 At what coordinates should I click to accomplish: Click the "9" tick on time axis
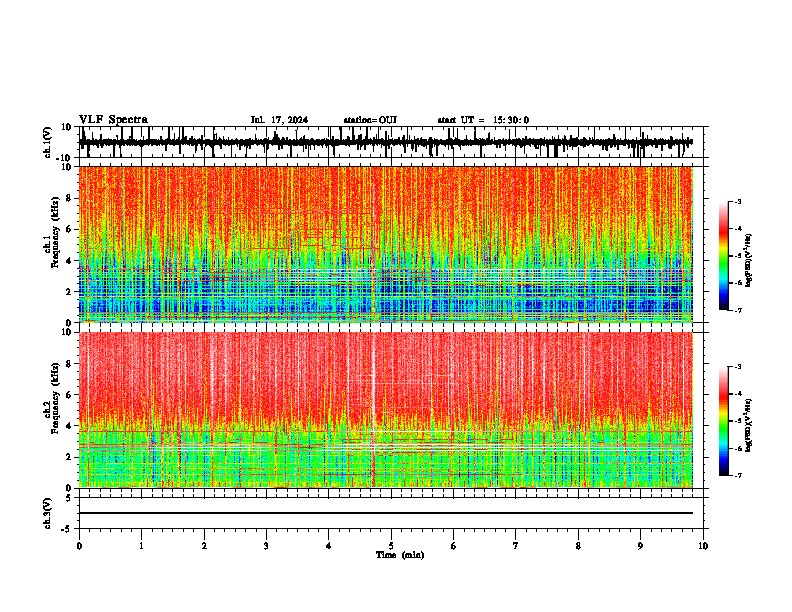tap(640, 546)
